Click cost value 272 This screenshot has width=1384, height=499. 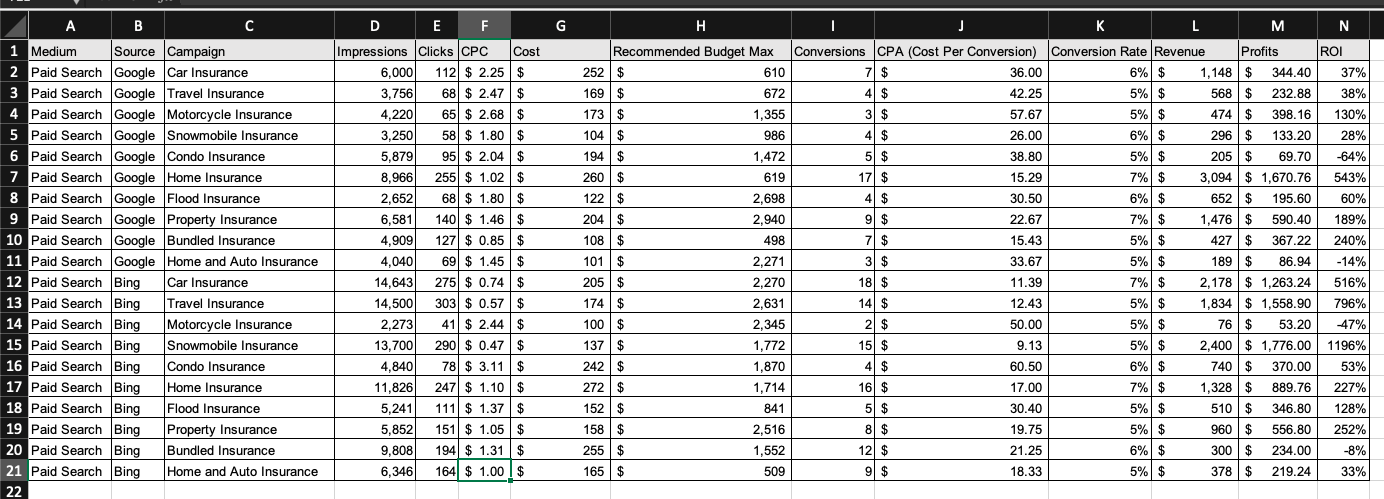pyautogui.click(x=560, y=387)
